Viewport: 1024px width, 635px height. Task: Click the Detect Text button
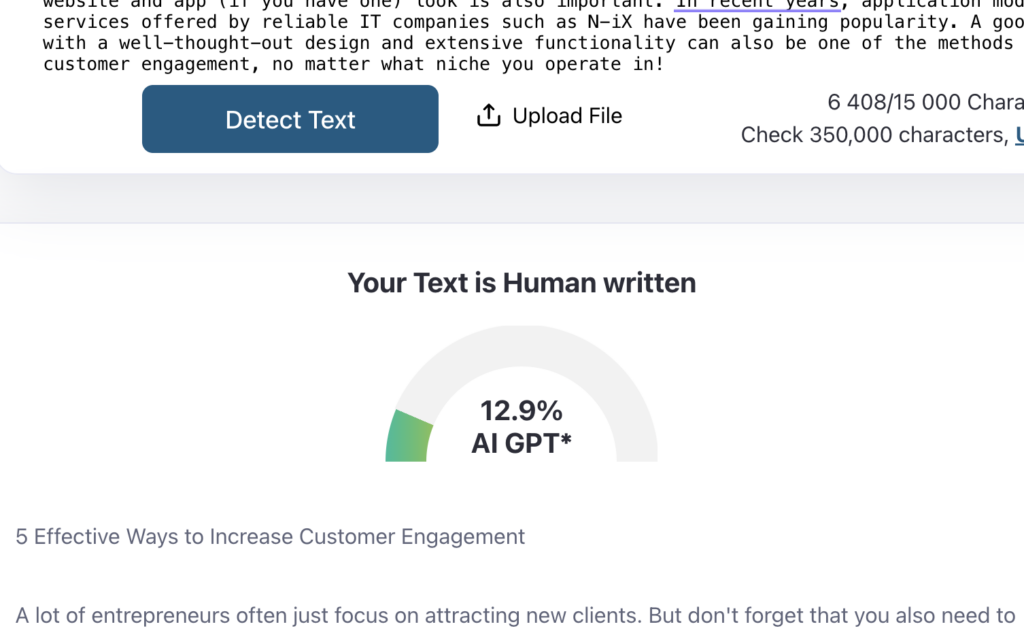(x=290, y=119)
